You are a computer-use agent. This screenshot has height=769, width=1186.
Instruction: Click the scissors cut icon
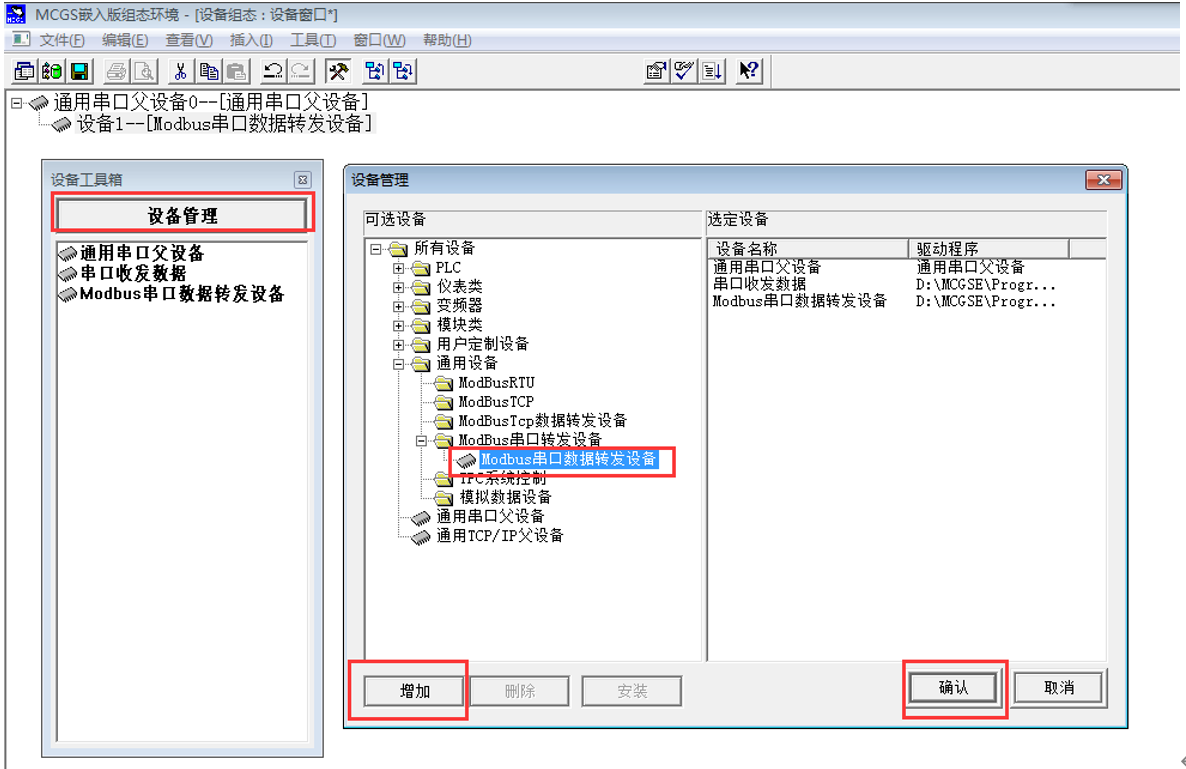[180, 71]
